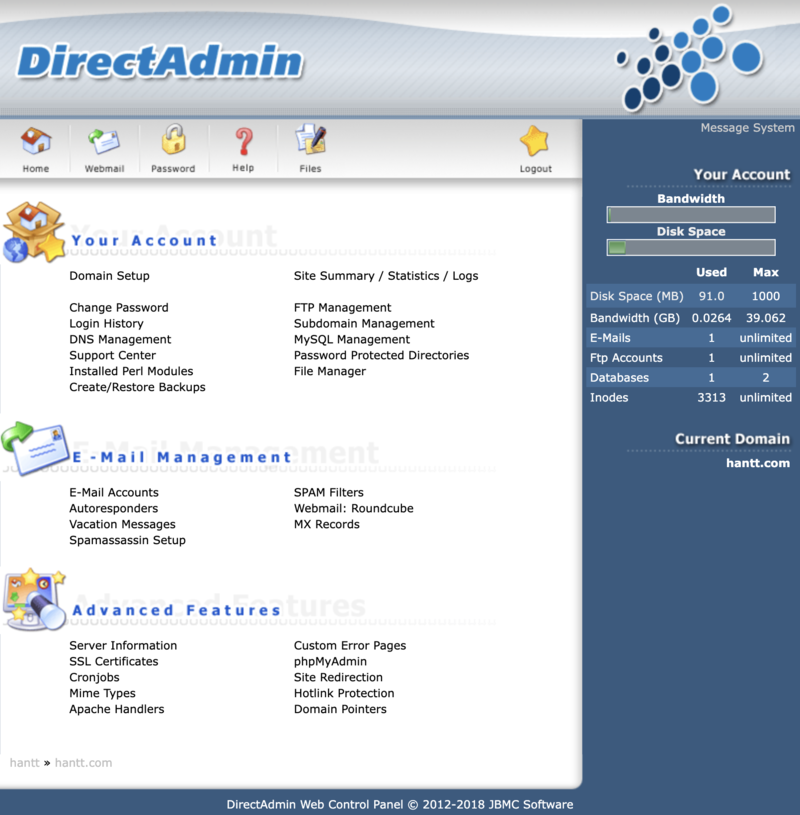The image size is (800, 815).
Task: Click the Home house icon
Action: [36, 141]
